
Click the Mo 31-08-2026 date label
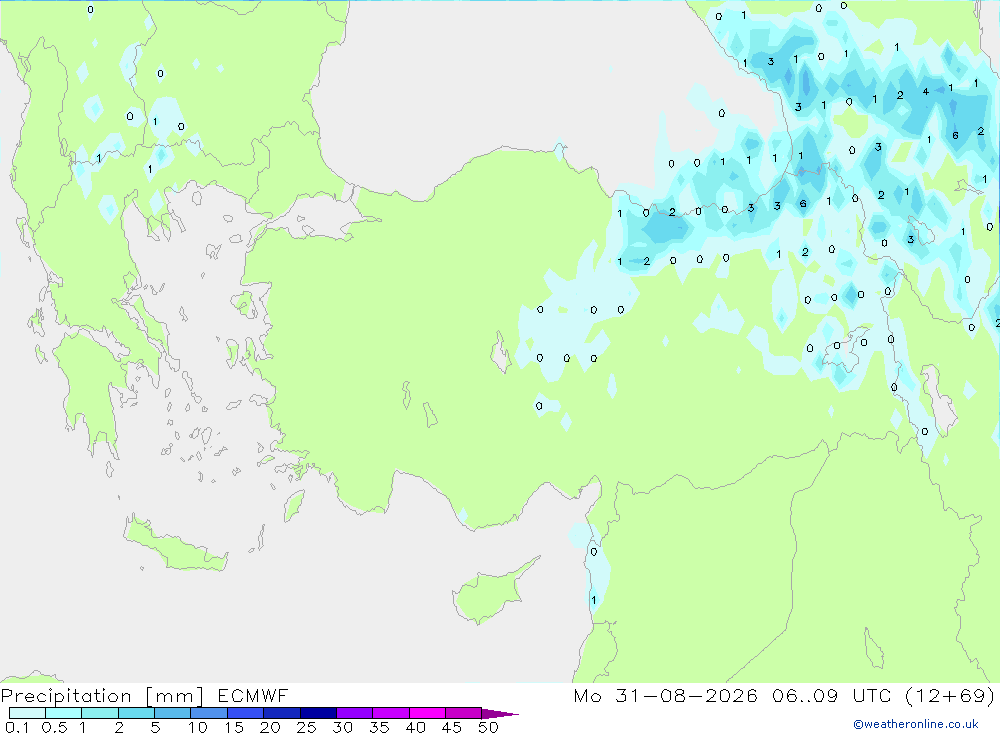click(666, 695)
